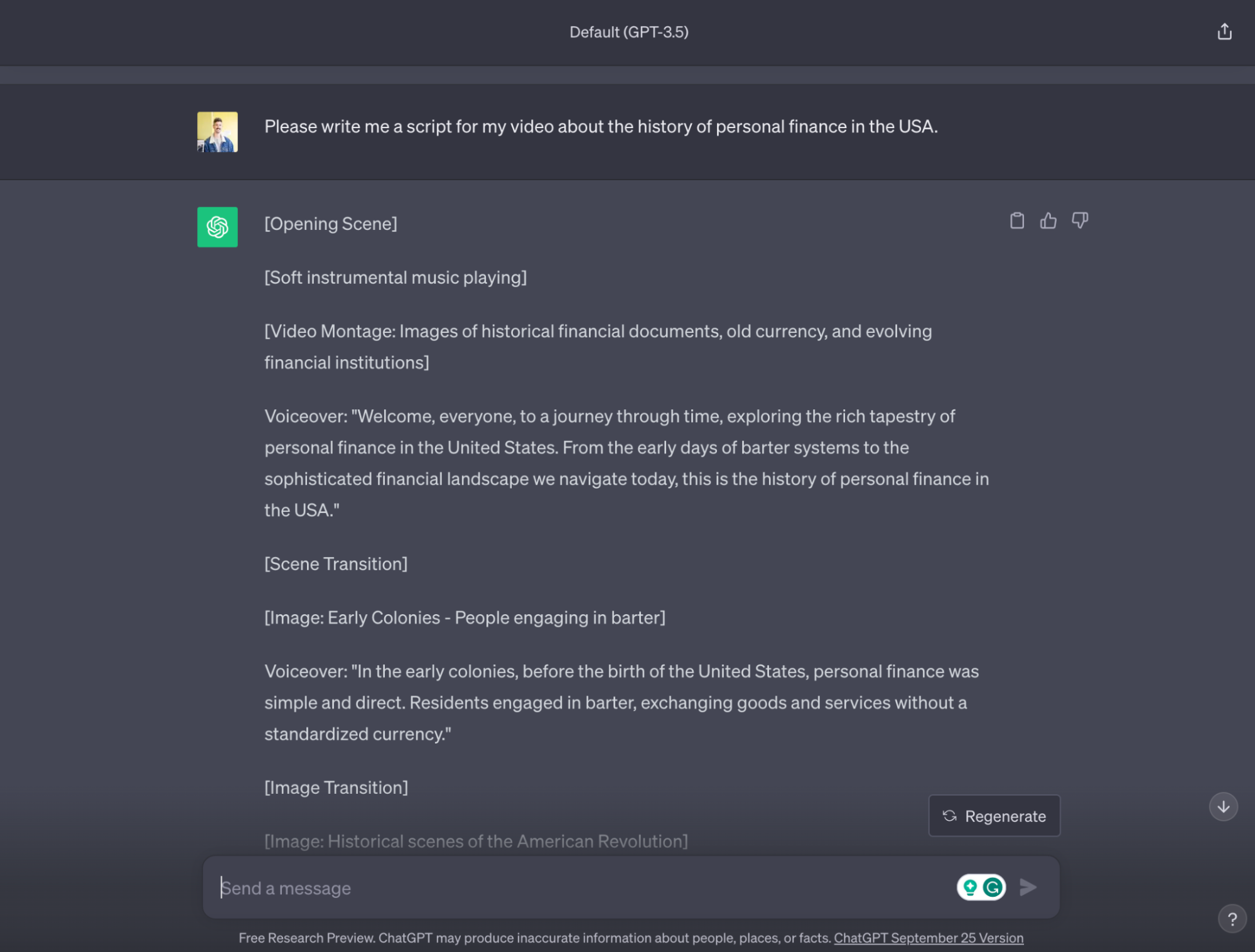1255x952 pixels.
Task: Click the ChatGPT logo avatar
Action: pos(217,227)
